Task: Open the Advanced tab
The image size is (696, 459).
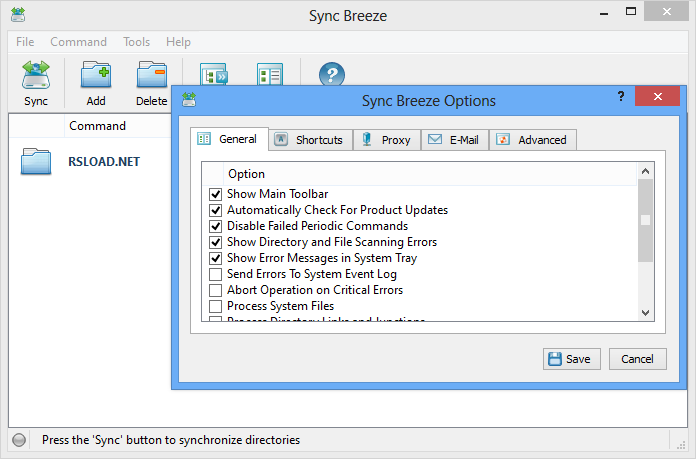Action: (x=533, y=140)
